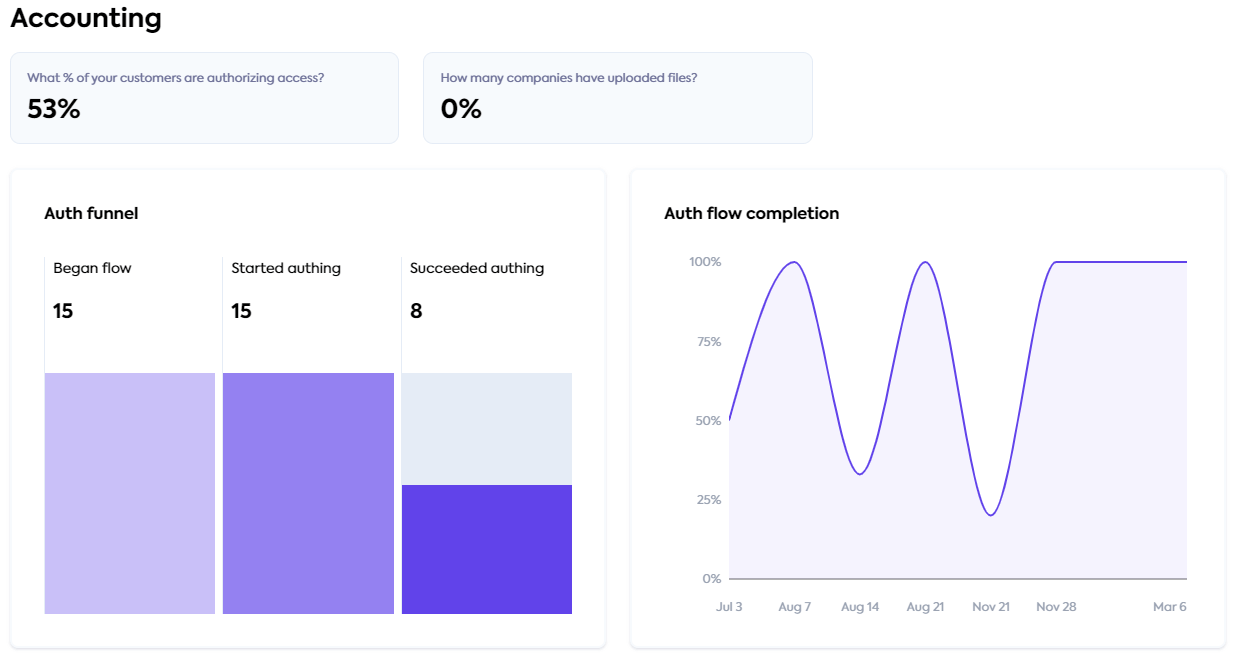Select the Started authing bar
This screenshot has height=657, width=1235.
(x=308, y=493)
